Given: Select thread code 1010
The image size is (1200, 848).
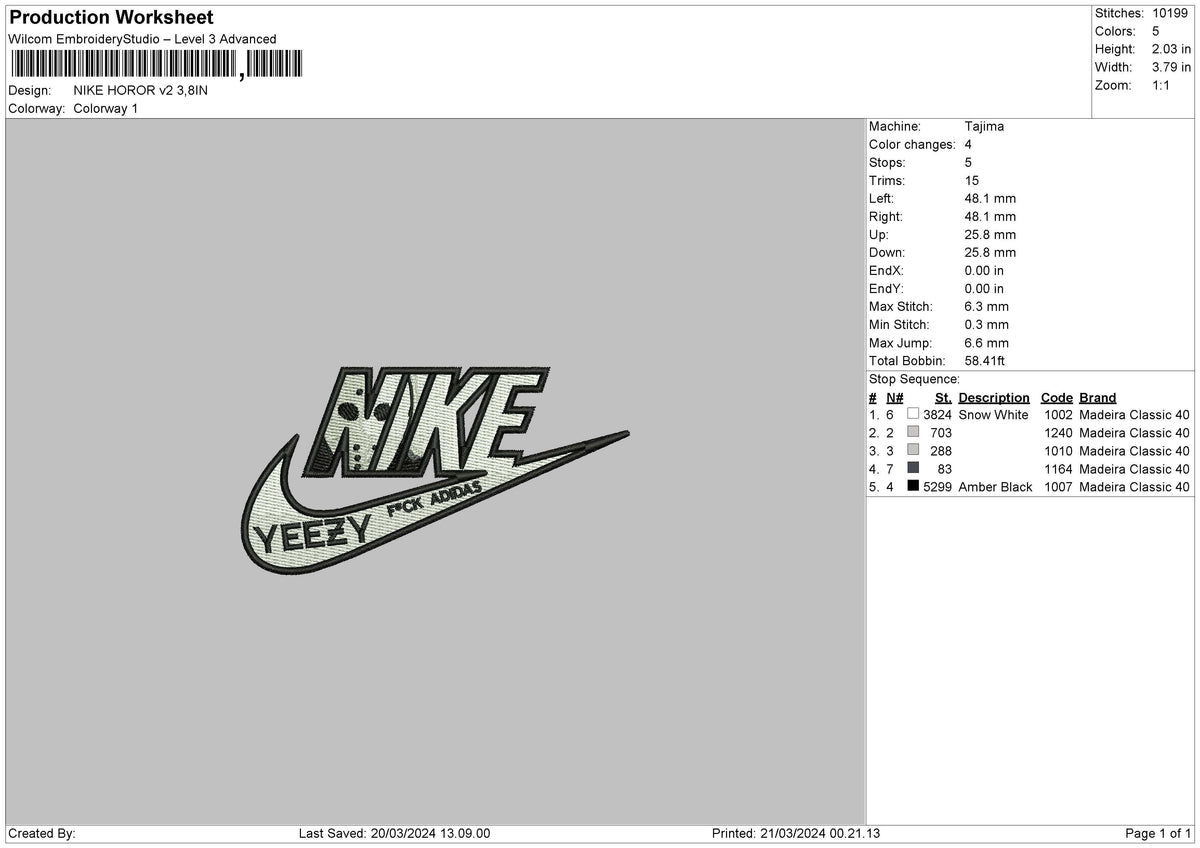Looking at the screenshot, I should click(1058, 450).
